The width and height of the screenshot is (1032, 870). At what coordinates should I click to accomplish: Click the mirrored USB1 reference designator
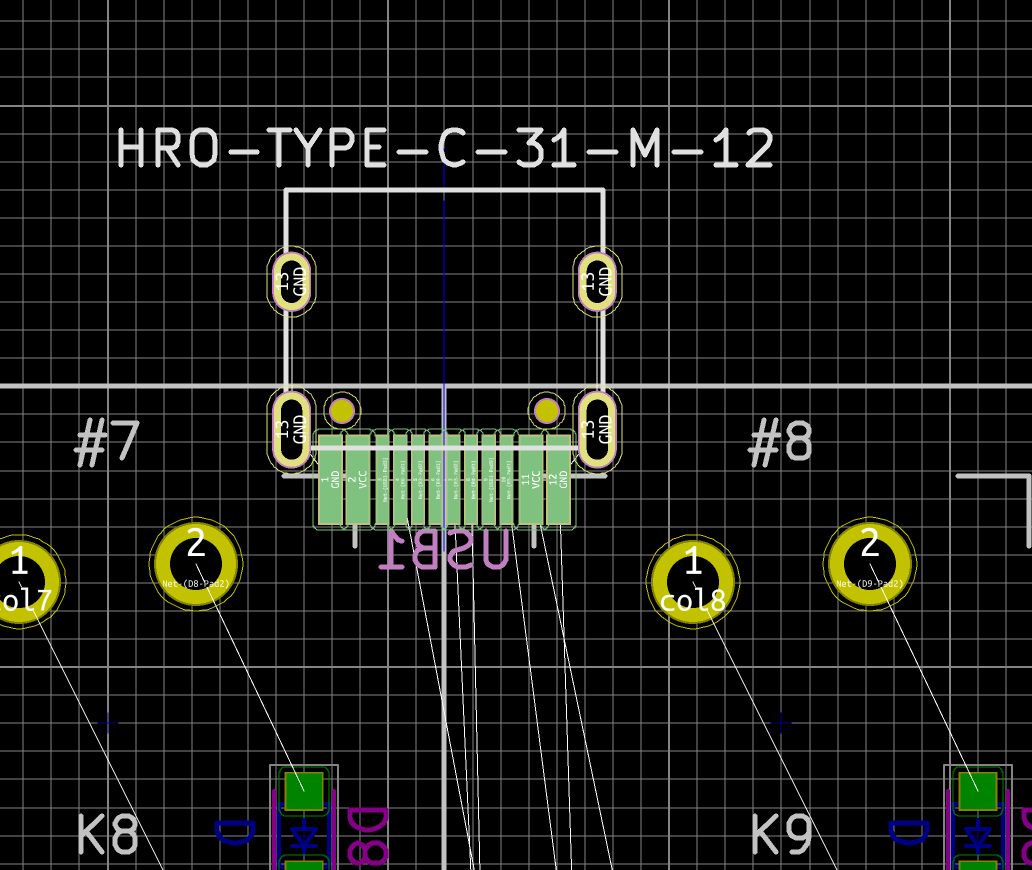click(x=443, y=550)
